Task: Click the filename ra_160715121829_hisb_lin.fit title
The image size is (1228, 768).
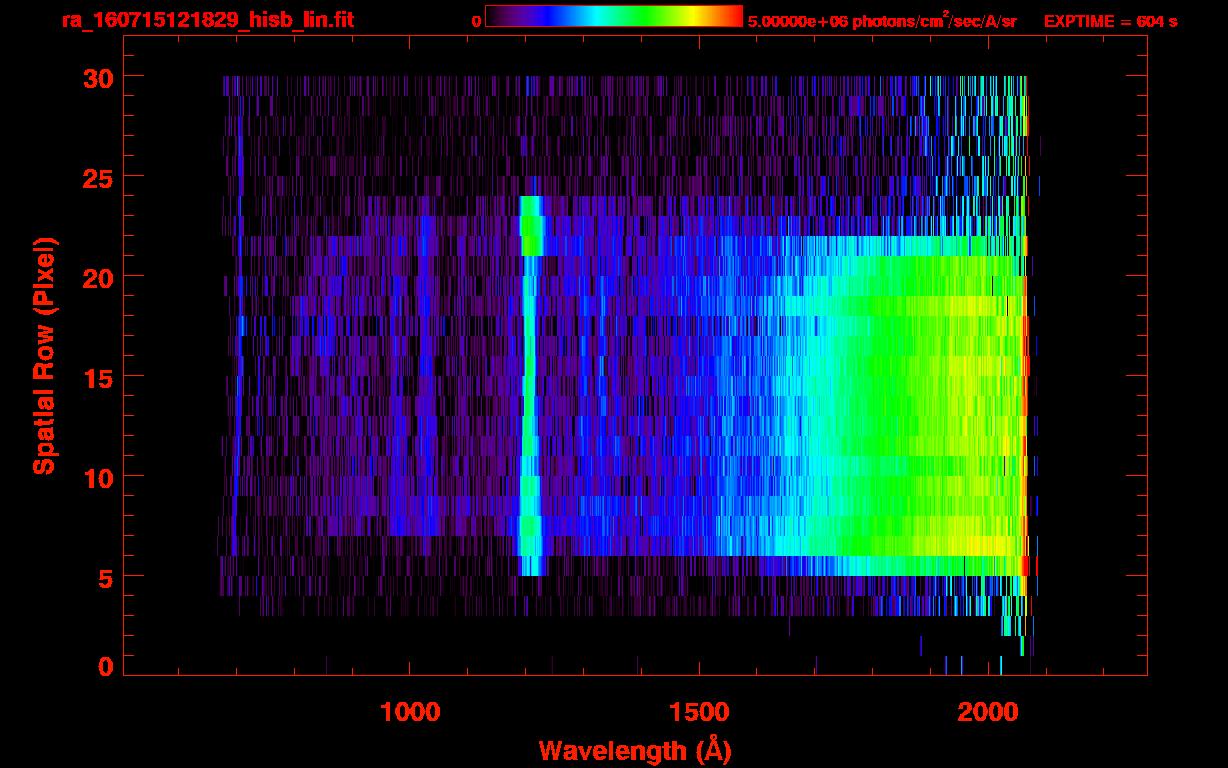Action: pos(207,20)
